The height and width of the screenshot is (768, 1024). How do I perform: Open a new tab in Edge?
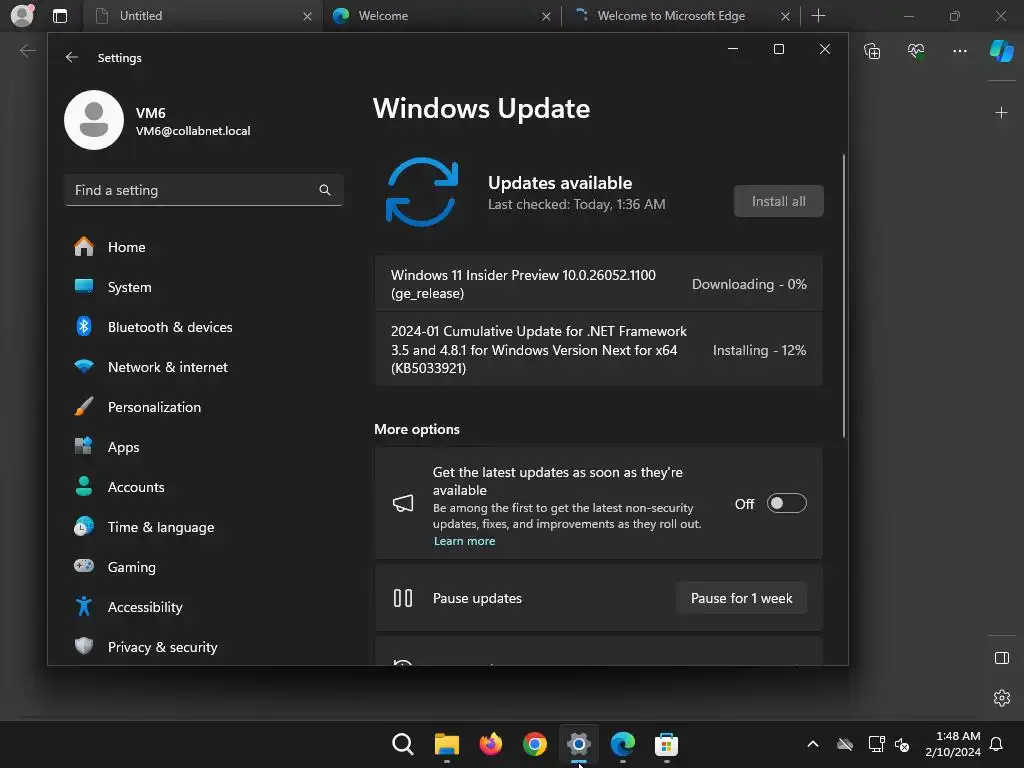click(818, 16)
